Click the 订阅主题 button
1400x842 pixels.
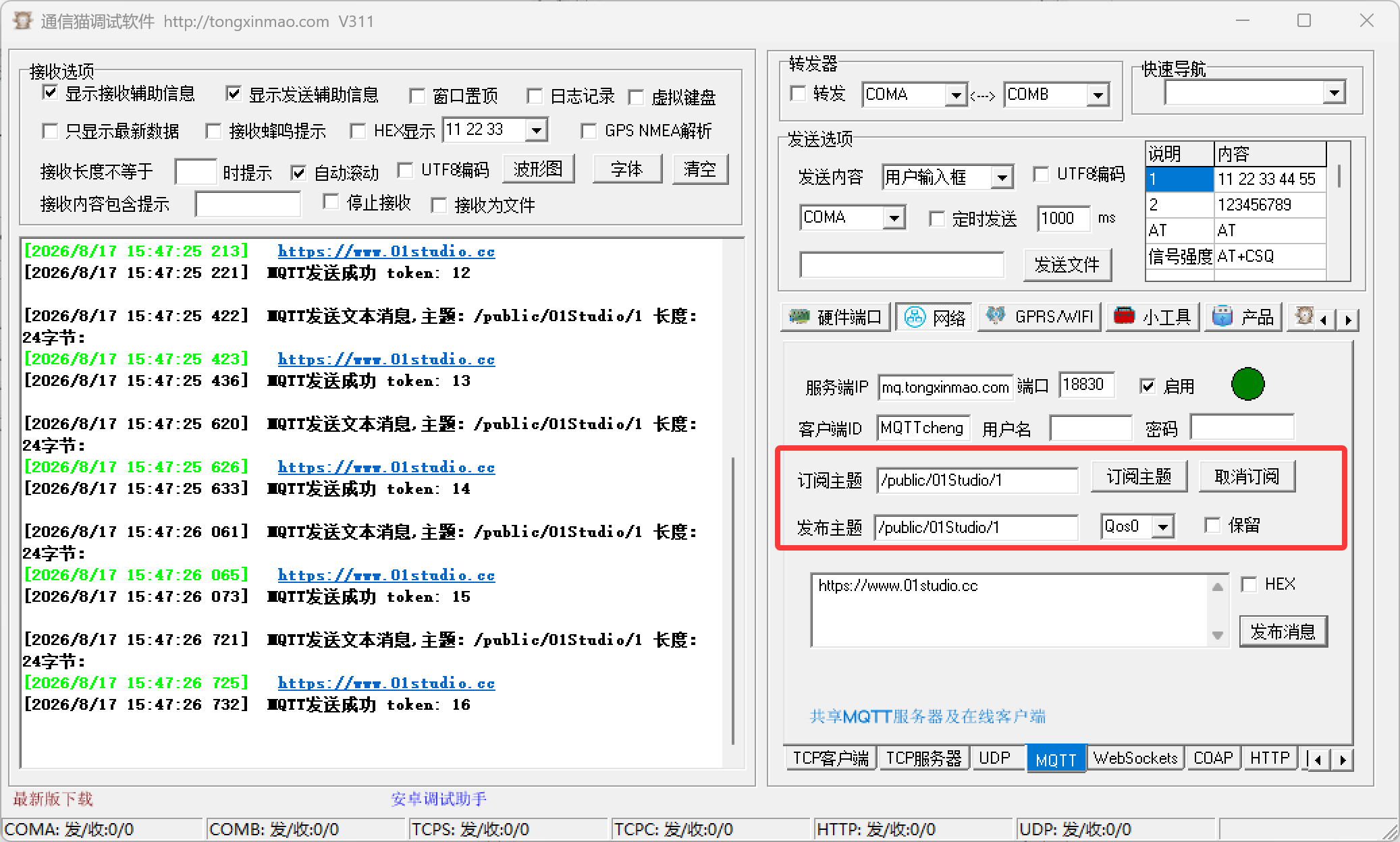[1139, 477]
